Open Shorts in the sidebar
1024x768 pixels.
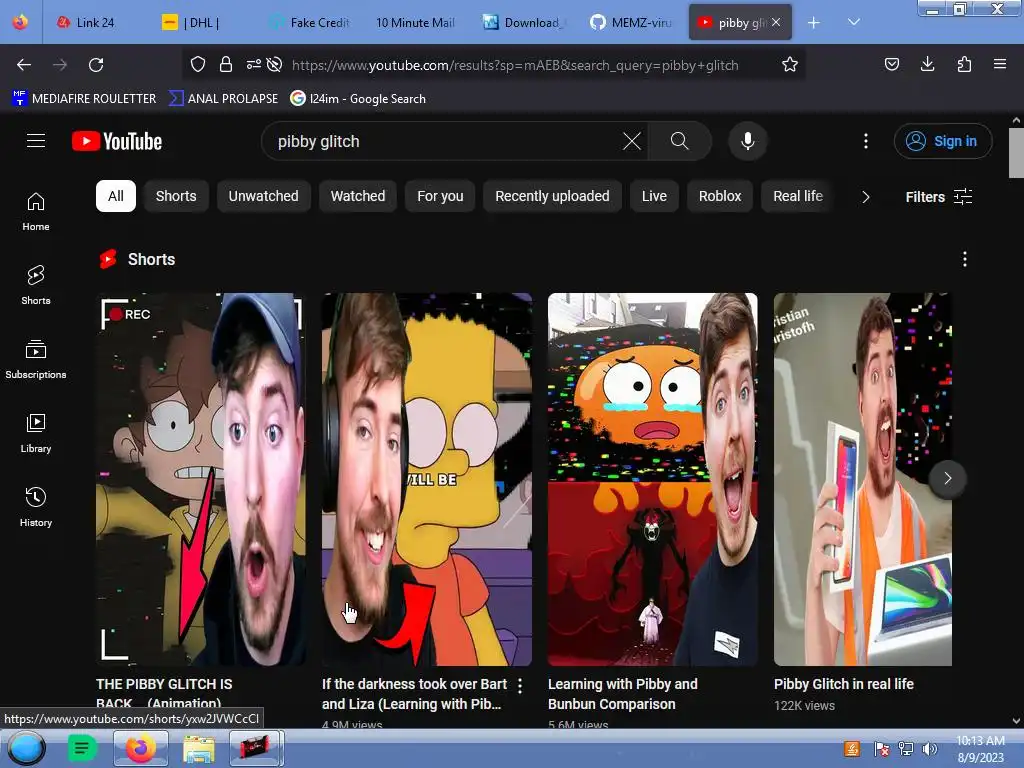pyautogui.click(x=36, y=285)
